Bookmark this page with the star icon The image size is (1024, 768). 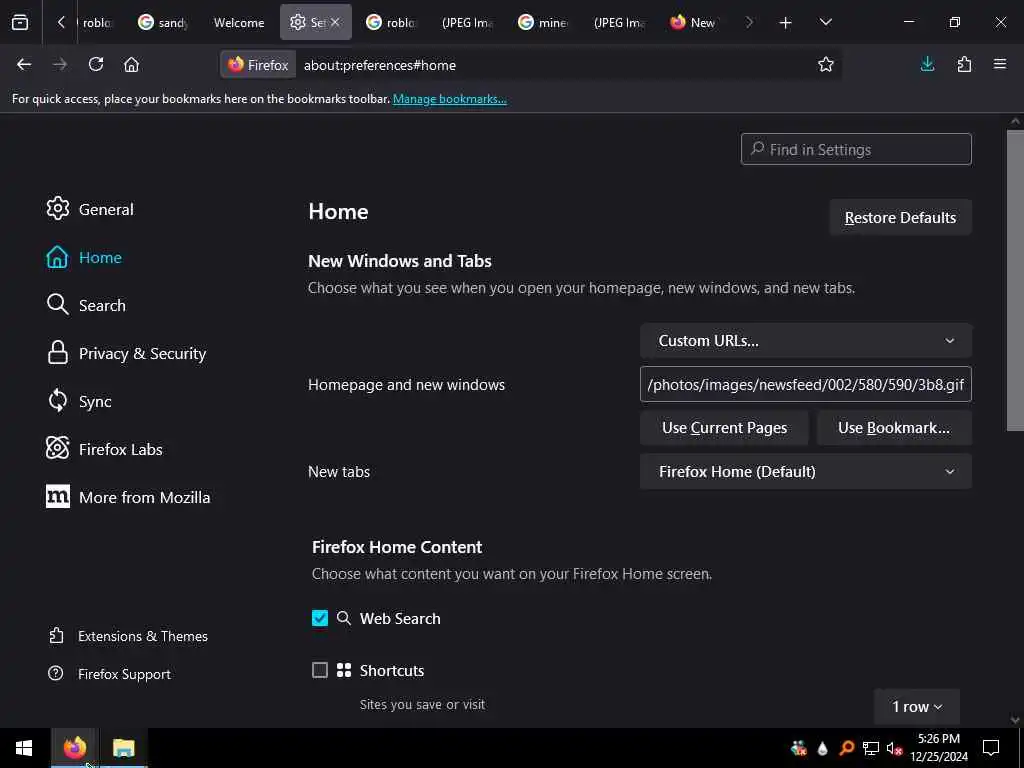click(825, 65)
